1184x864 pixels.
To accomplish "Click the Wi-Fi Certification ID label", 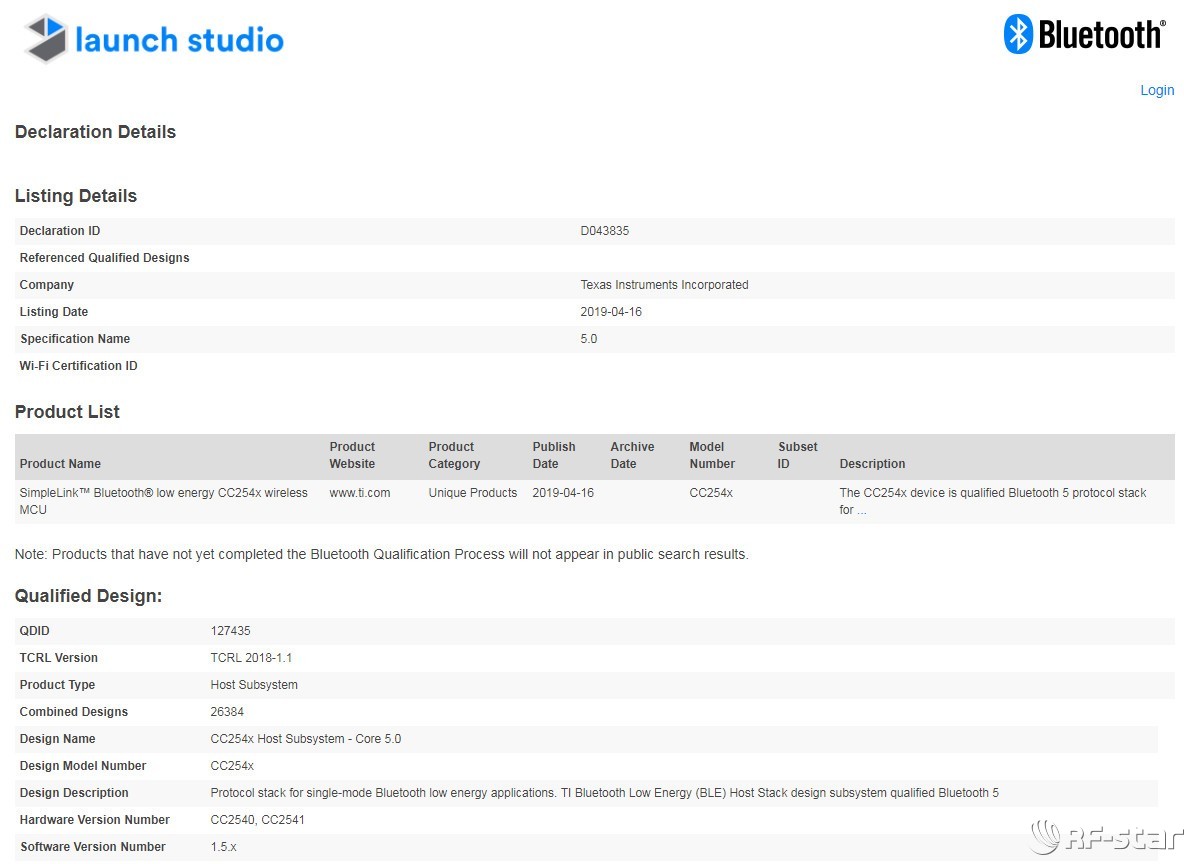I will pos(79,366).
